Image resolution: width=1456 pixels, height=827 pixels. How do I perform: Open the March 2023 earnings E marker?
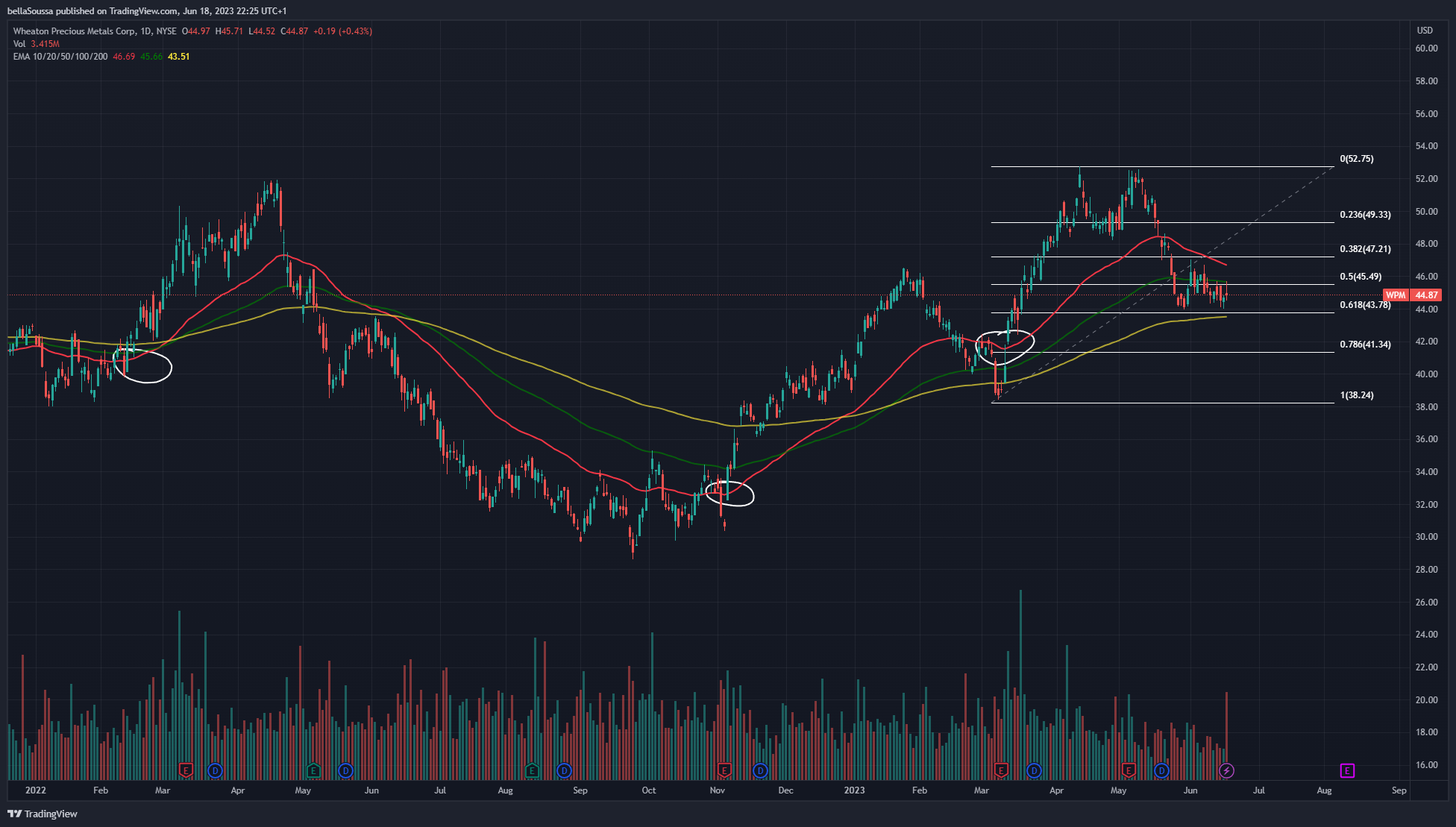1001,770
